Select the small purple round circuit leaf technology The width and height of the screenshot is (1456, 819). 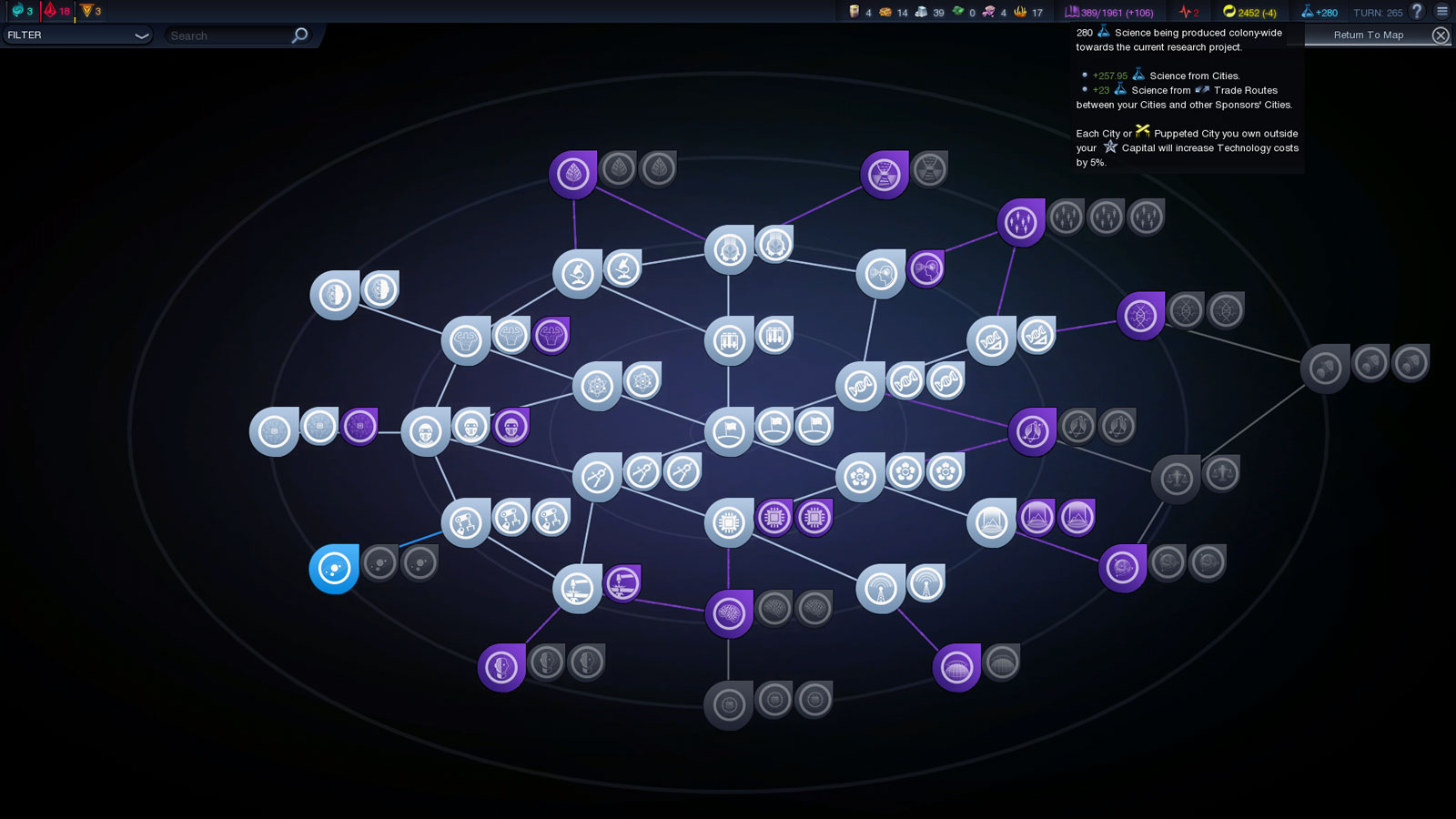pos(359,426)
